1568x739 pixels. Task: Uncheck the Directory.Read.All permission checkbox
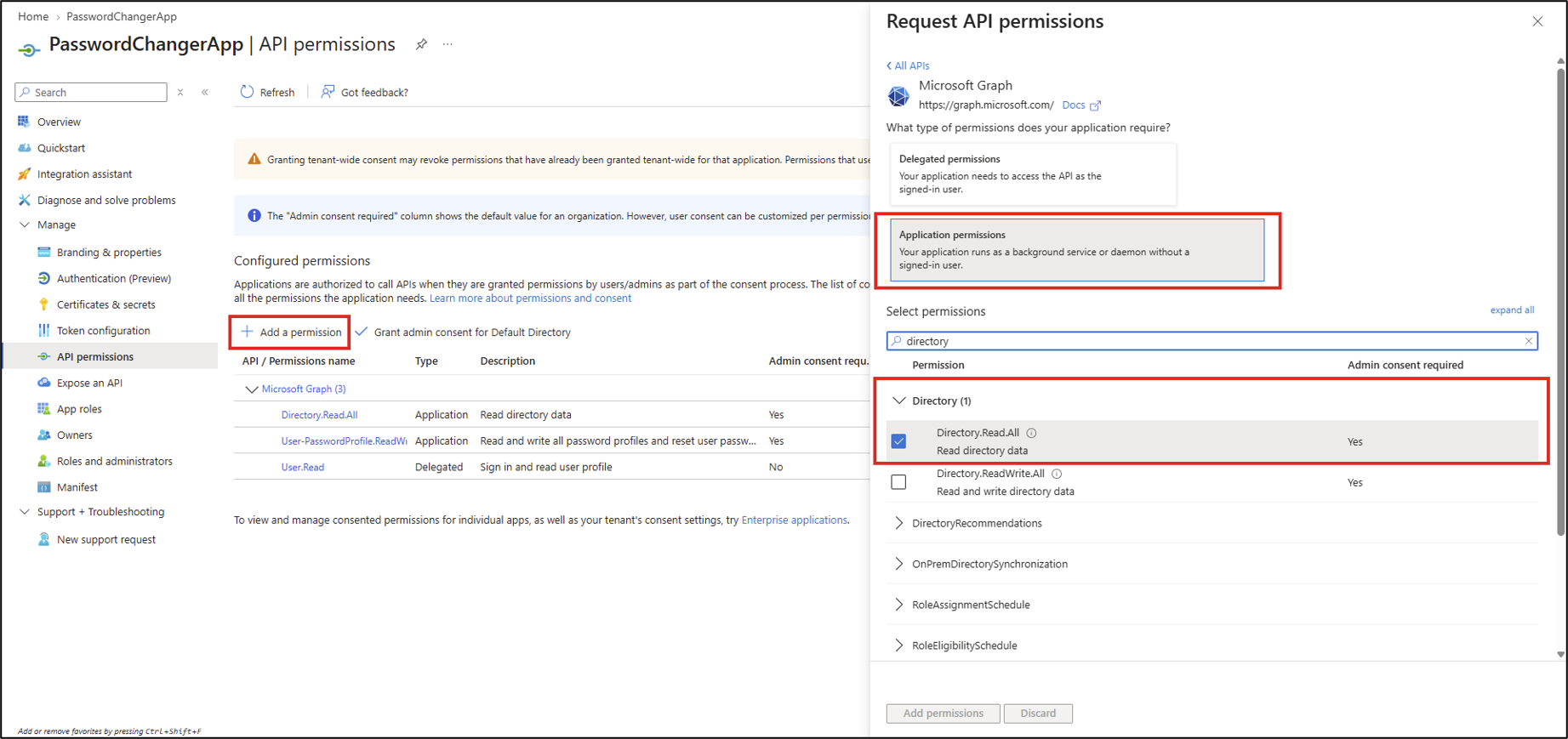click(x=898, y=441)
